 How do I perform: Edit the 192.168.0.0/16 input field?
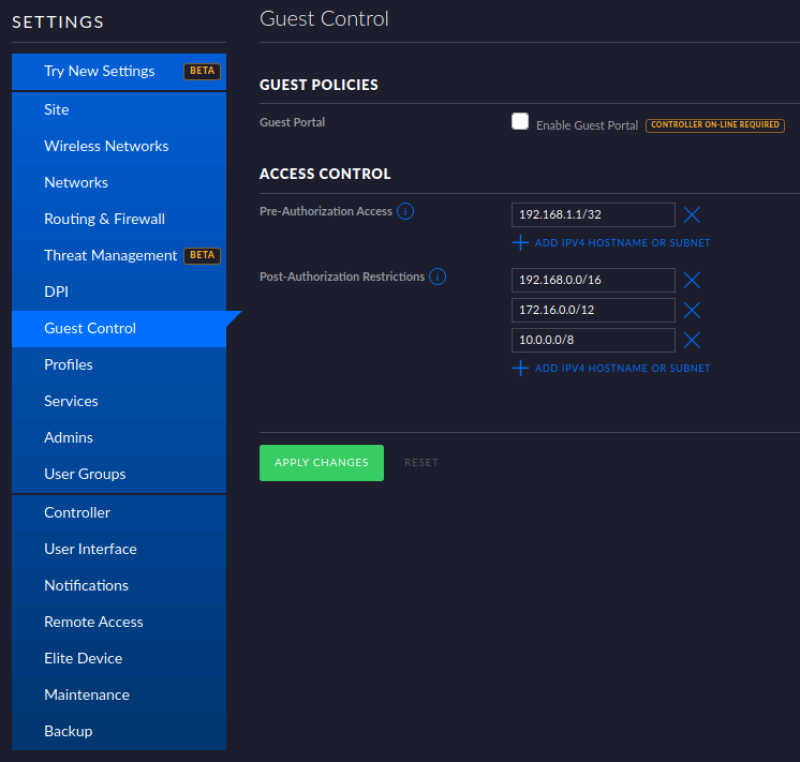click(x=593, y=280)
